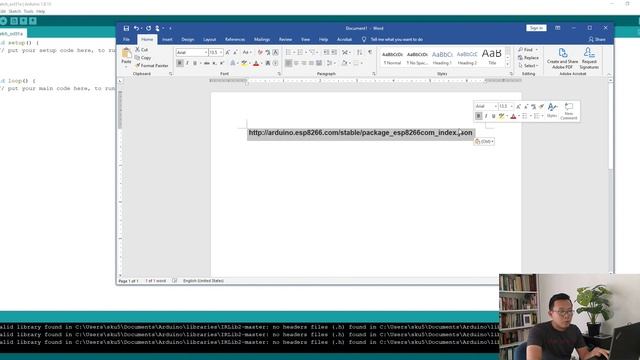The width and height of the screenshot is (640, 360).
Task: Click mini toolbar font color swatch
Action: [x=513, y=116]
